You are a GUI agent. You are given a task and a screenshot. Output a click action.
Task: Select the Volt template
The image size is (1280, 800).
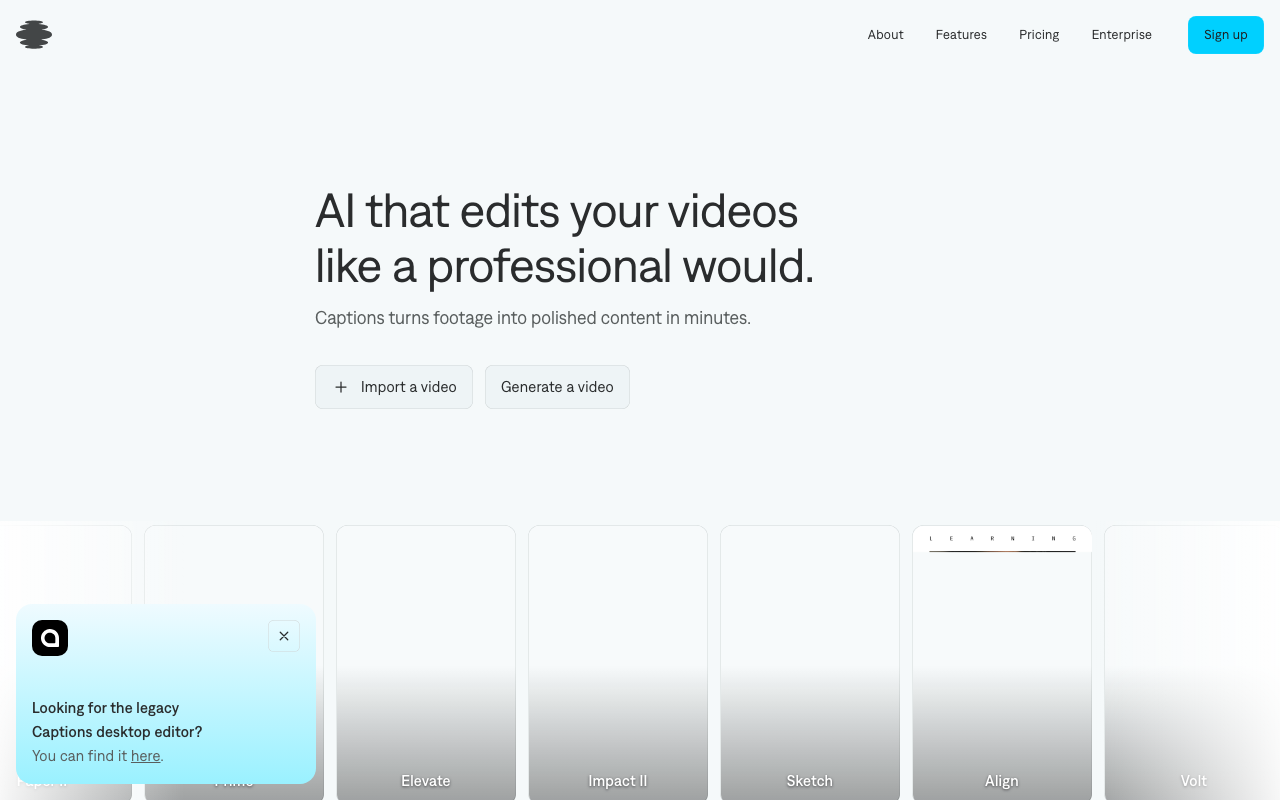click(1192, 660)
